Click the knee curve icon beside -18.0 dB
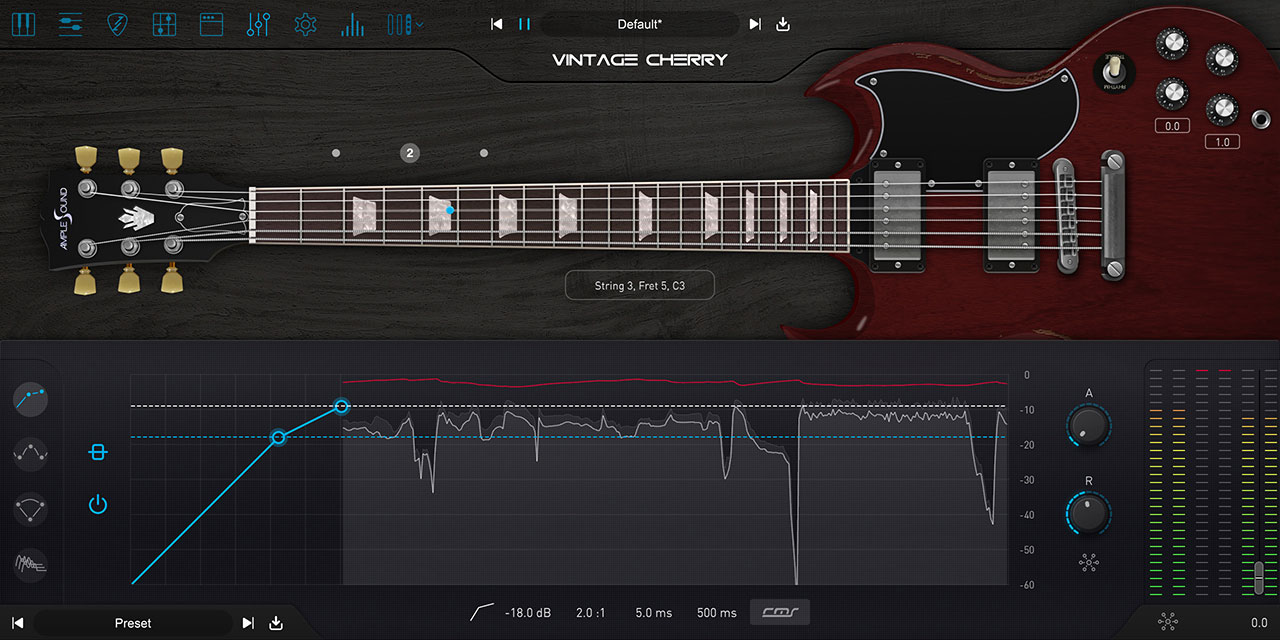The height and width of the screenshot is (640, 1280). (481, 613)
